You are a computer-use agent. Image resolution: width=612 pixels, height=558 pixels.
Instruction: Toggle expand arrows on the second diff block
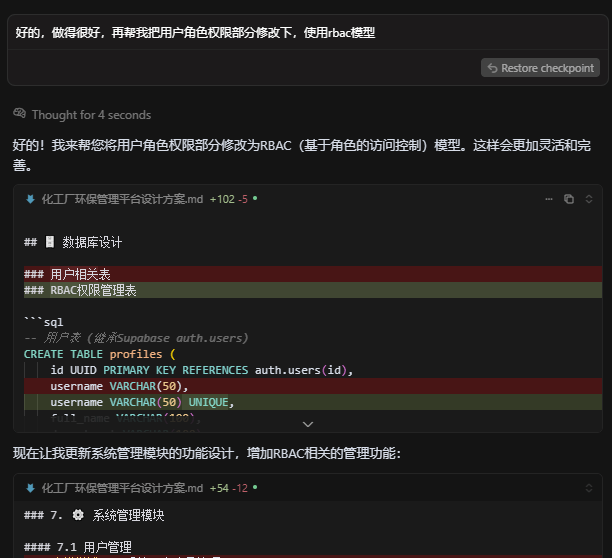coord(588,488)
